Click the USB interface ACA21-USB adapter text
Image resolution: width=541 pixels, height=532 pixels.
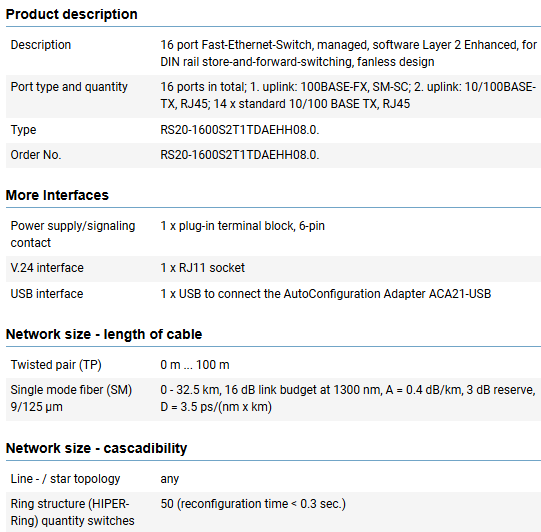[x=326, y=294]
